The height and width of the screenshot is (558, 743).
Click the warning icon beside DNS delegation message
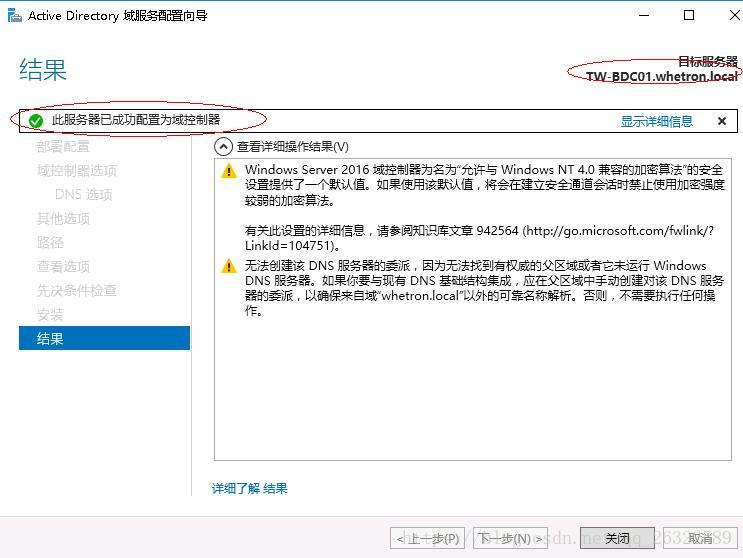coord(229,266)
